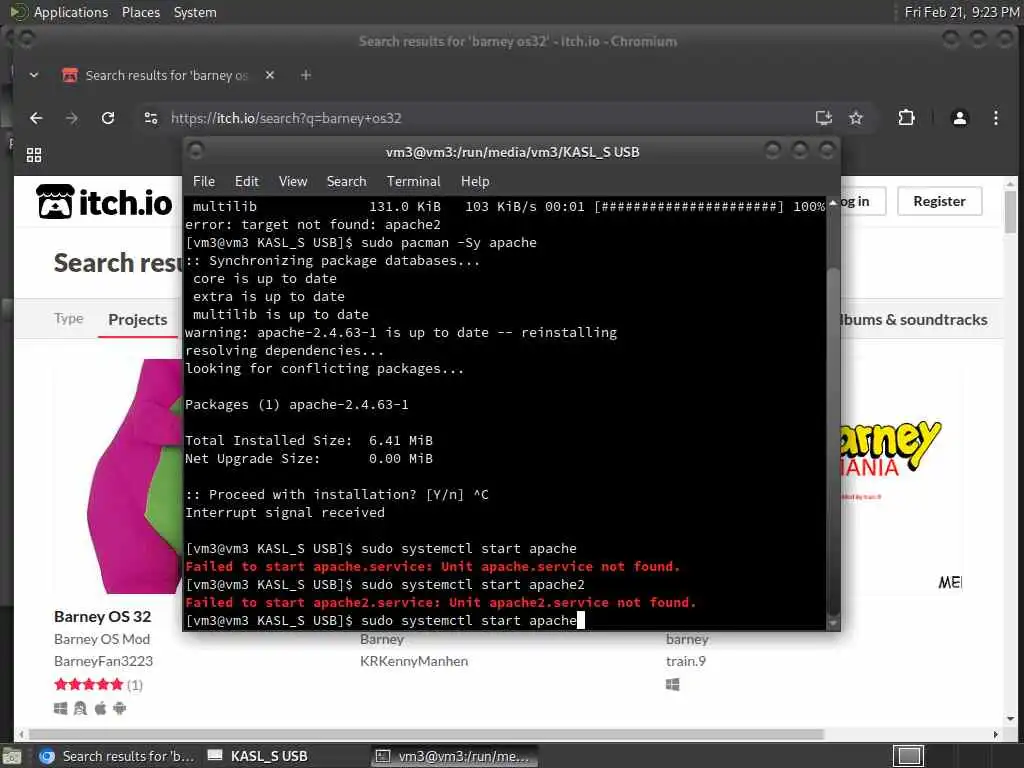Select the Projects search tab
This screenshot has height=768, width=1024.
click(x=138, y=319)
